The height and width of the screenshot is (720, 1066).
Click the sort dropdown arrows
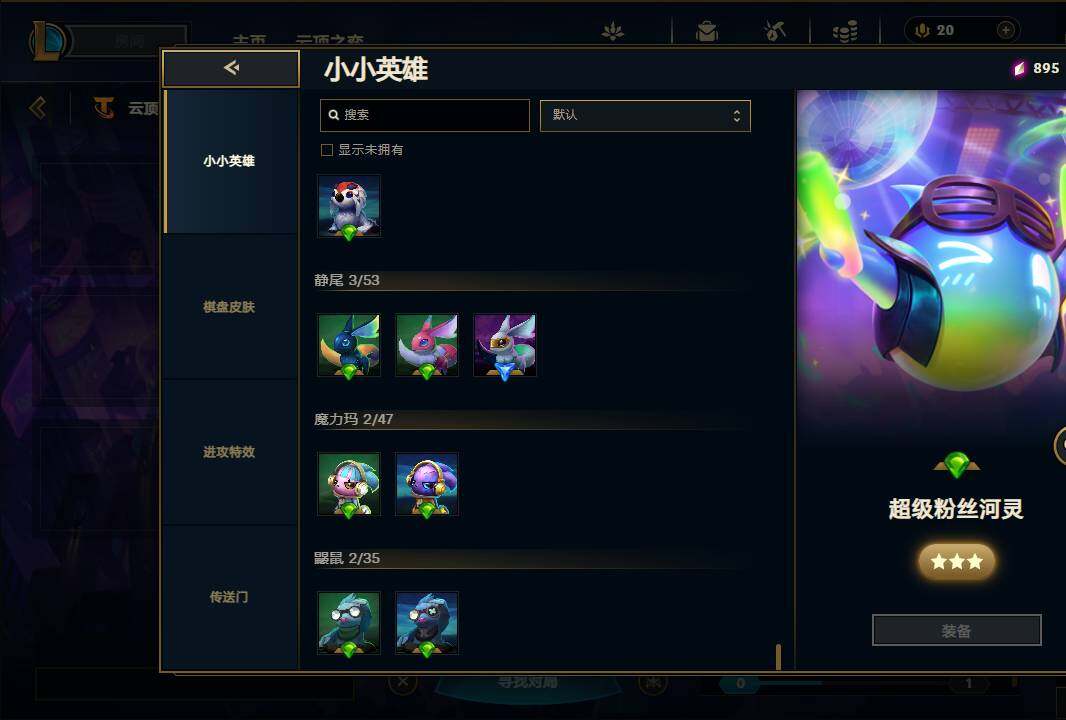tap(736, 116)
